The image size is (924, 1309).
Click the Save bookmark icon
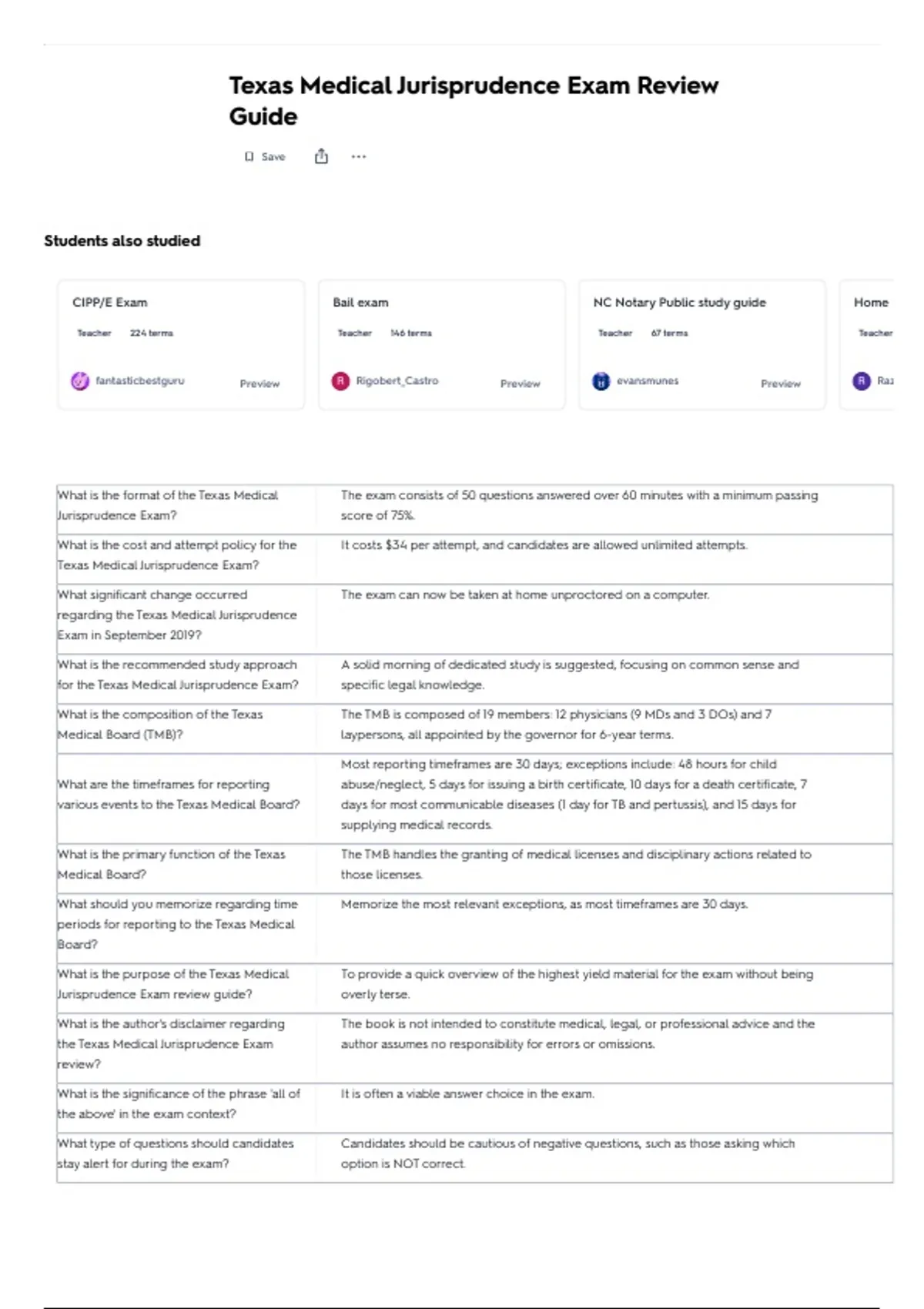click(x=249, y=156)
